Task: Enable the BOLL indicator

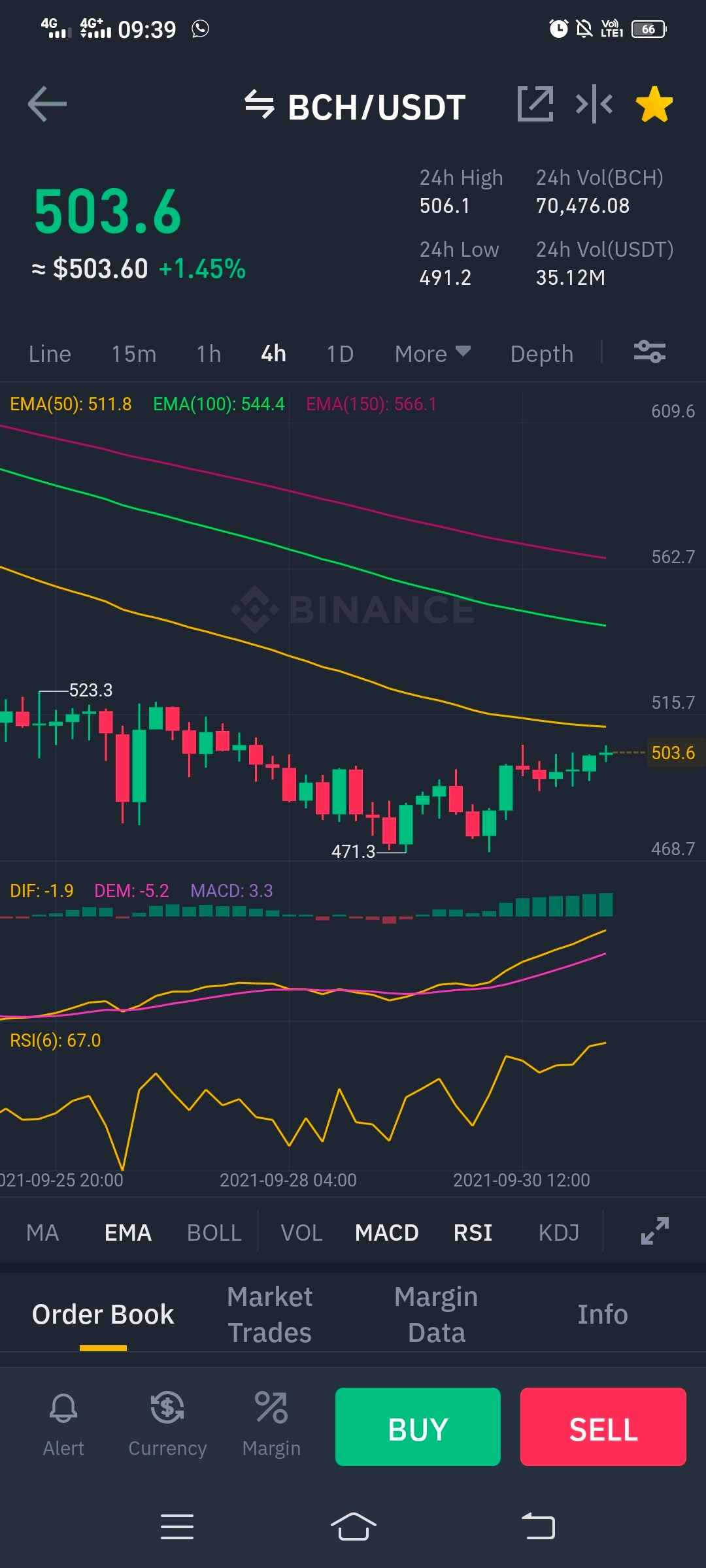Action: coord(214,1233)
